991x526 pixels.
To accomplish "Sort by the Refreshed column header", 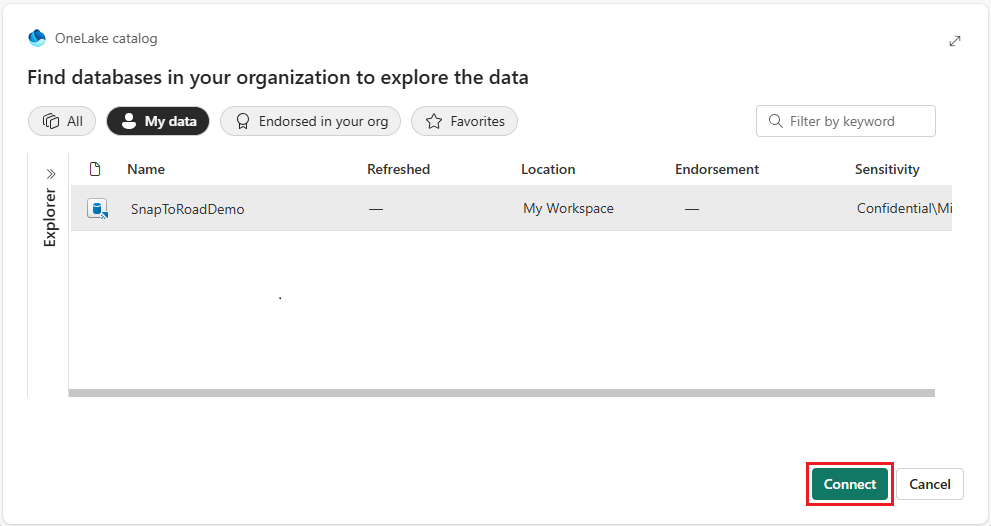I will (x=398, y=169).
